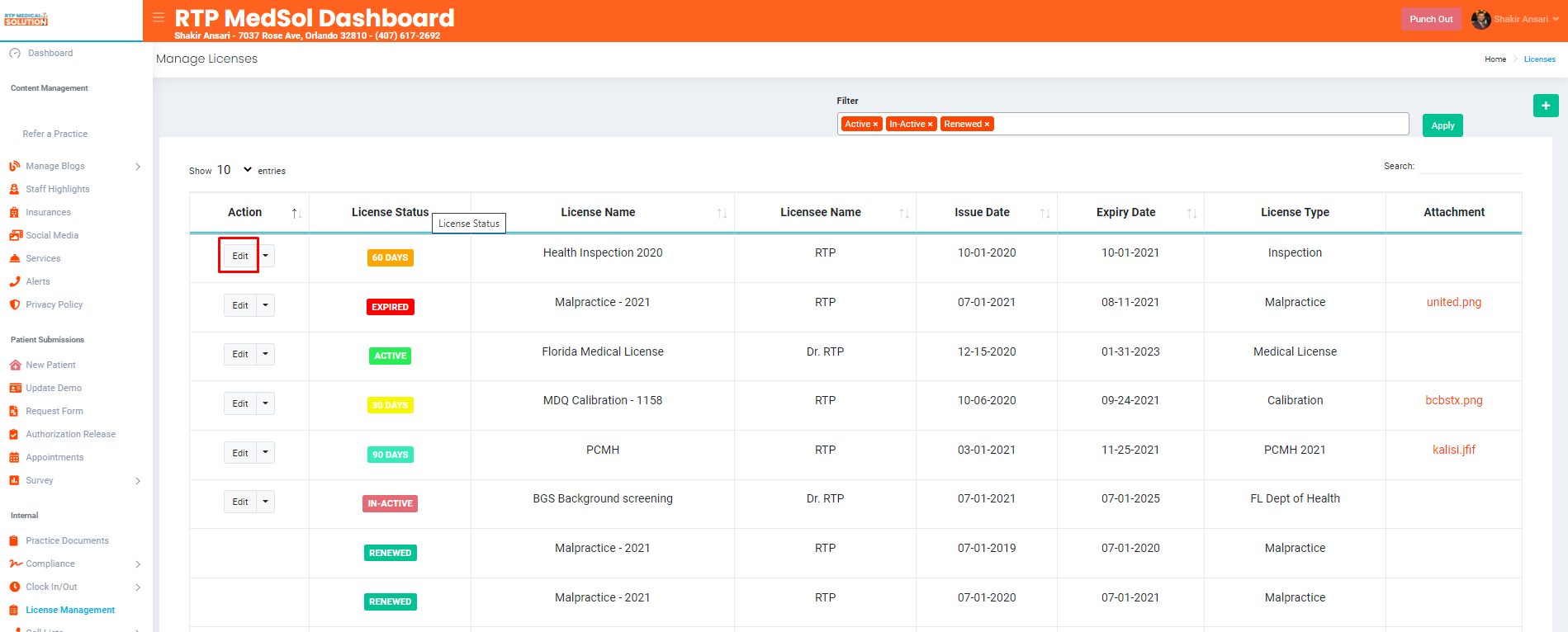Open the united.png attachment link
1568x632 pixels.
pyautogui.click(x=1453, y=302)
